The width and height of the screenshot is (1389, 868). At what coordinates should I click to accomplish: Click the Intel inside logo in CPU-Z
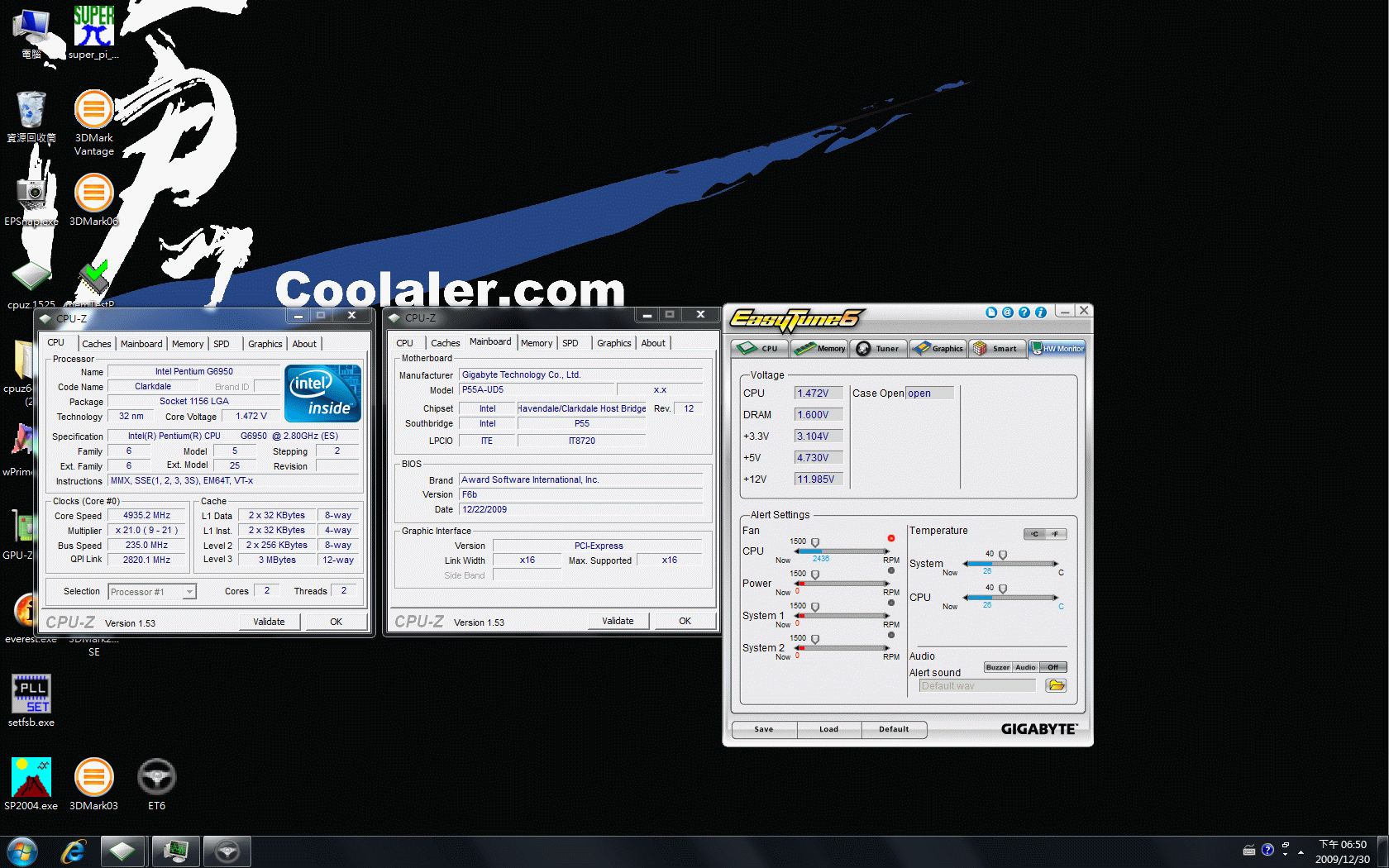(323, 393)
